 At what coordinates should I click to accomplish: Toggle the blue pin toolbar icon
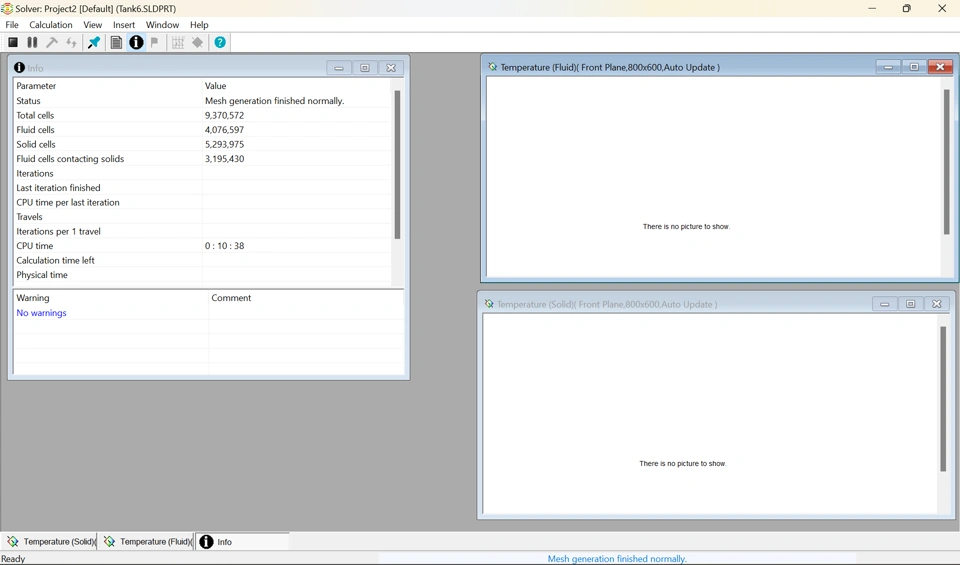94,42
